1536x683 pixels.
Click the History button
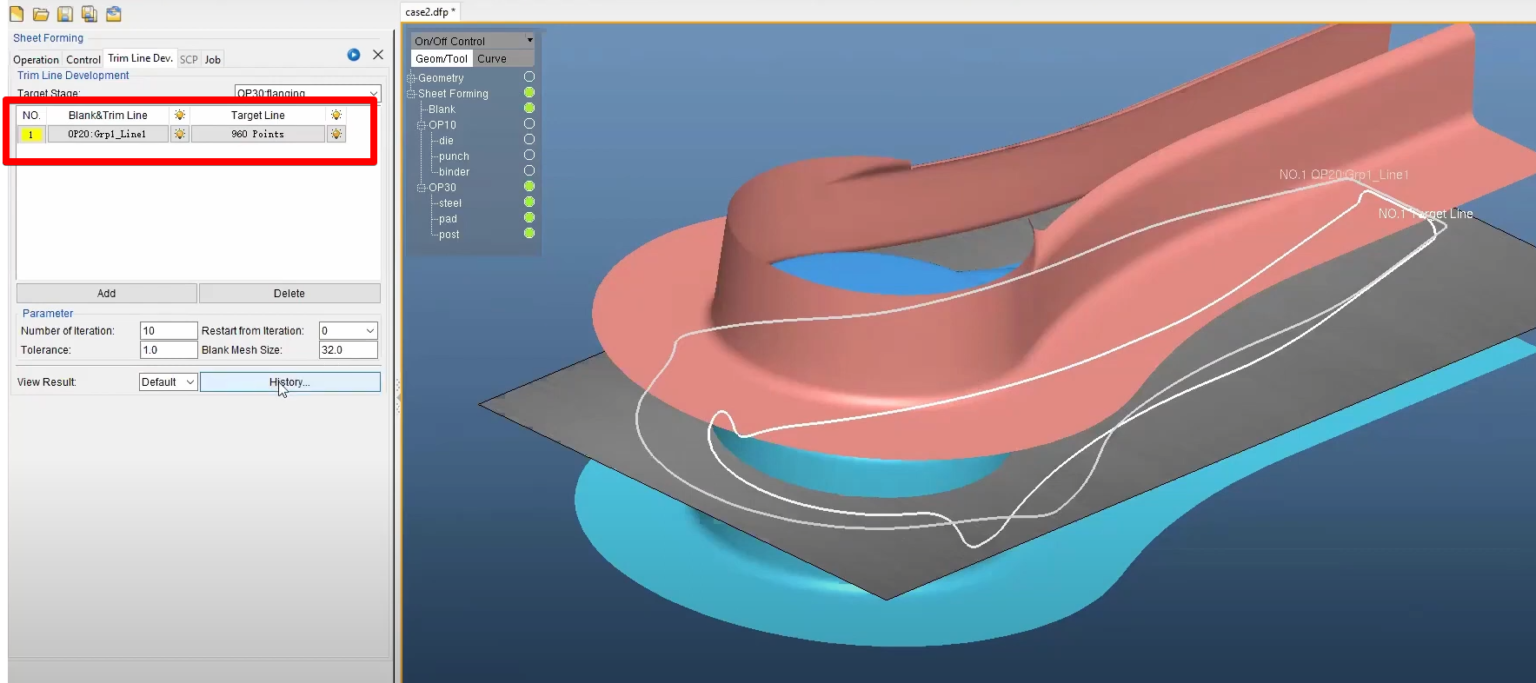pos(289,381)
